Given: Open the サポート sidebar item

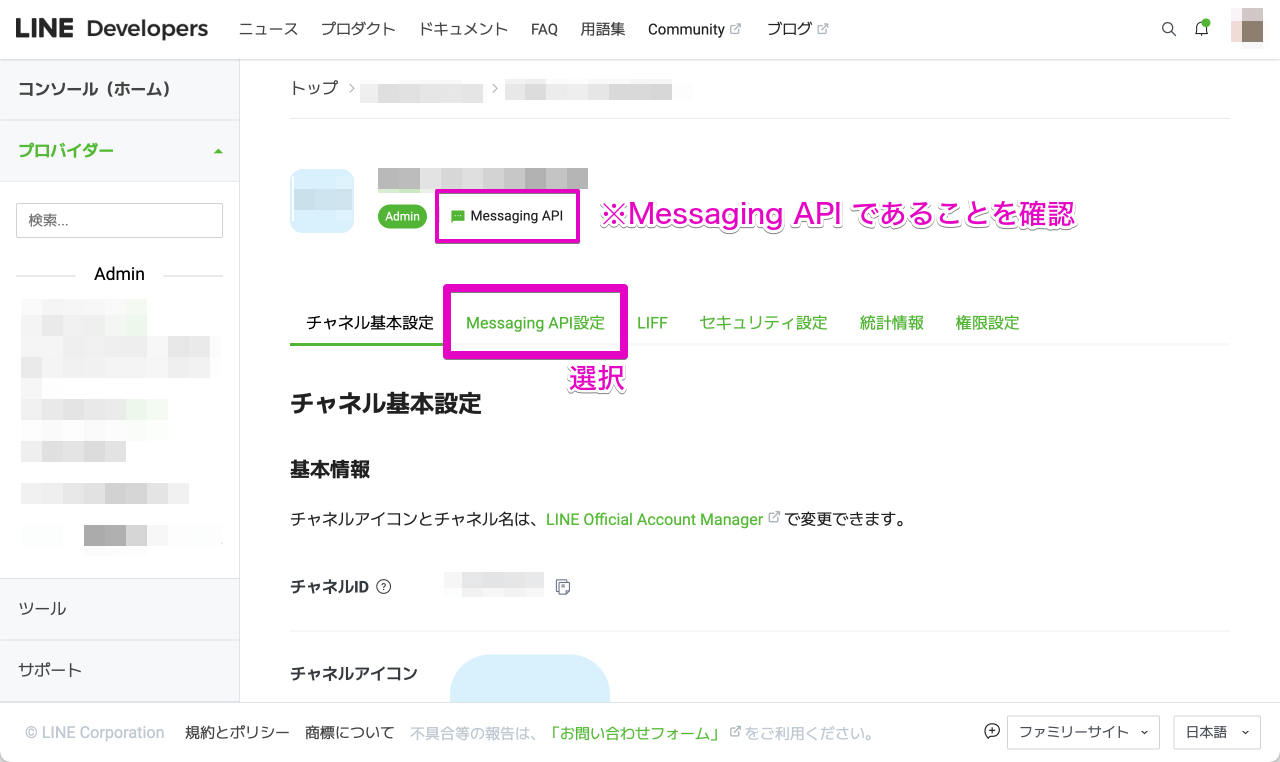Looking at the screenshot, I should coord(119,670).
